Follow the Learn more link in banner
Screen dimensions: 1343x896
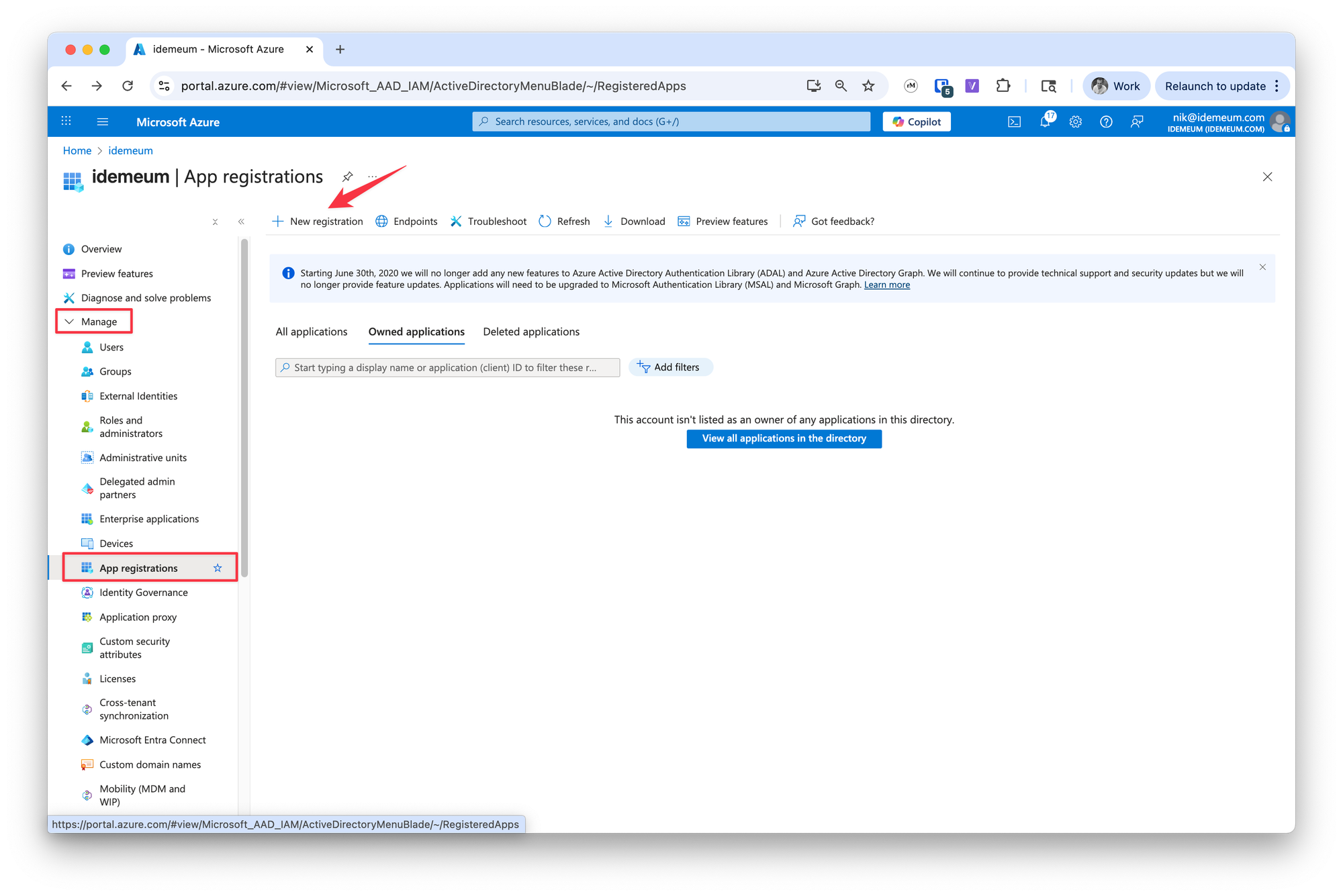tap(886, 285)
